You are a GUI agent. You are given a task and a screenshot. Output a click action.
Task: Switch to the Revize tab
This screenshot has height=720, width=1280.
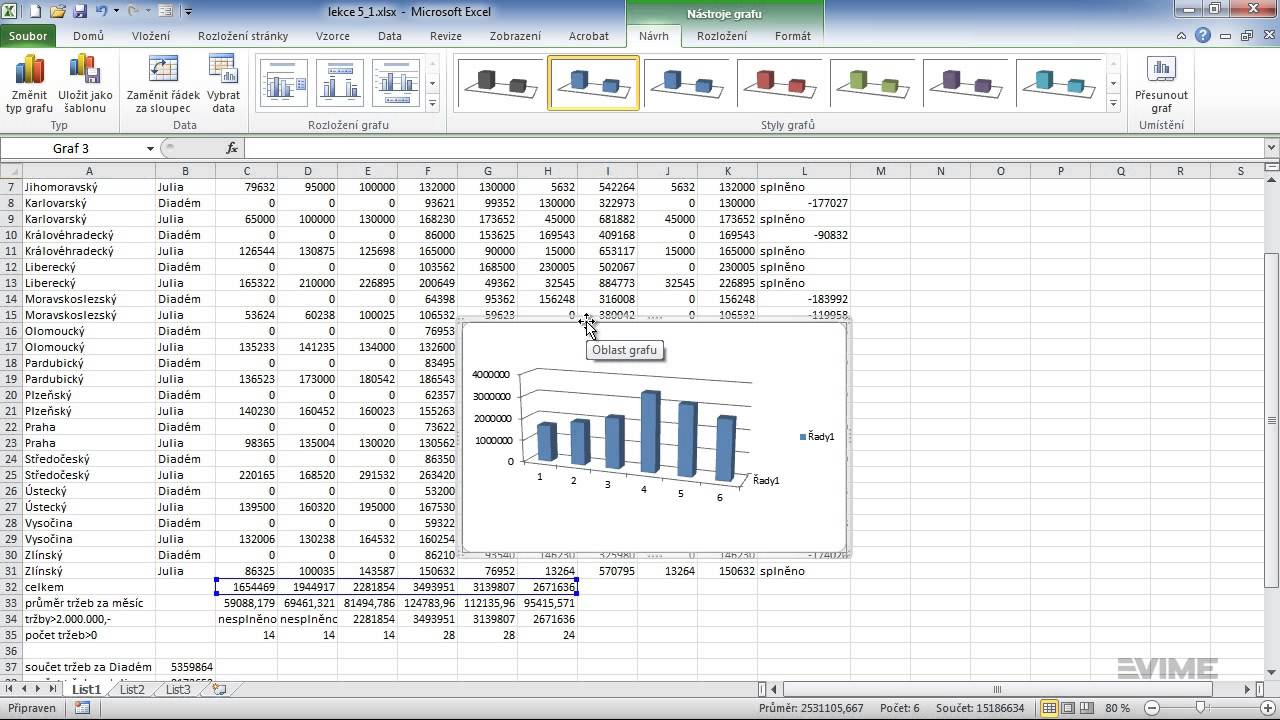(x=446, y=36)
